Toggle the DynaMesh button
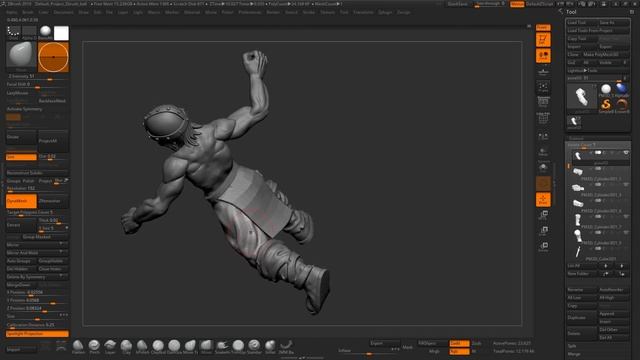The height and width of the screenshot is (360, 640). (x=21, y=201)
